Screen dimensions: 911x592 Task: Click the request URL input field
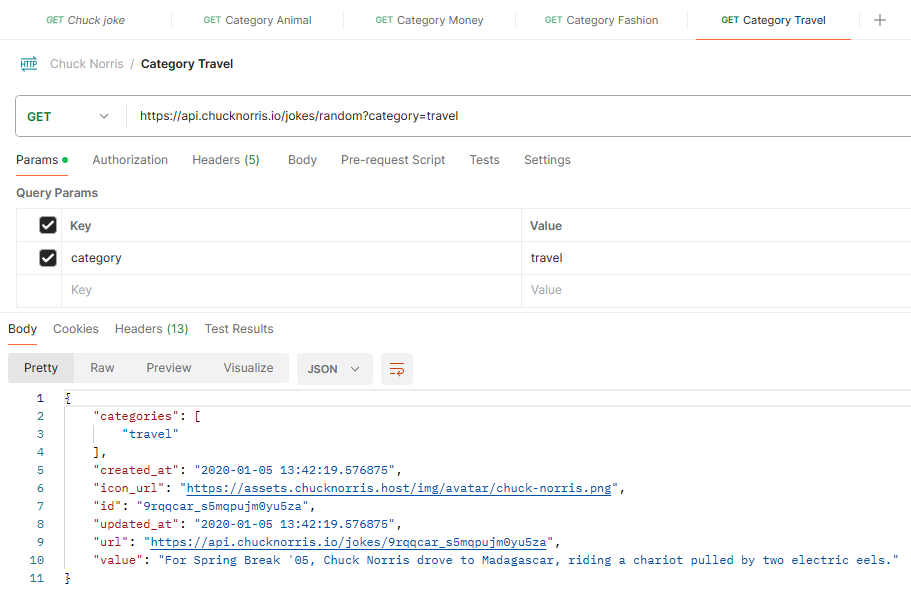(517, 116)
